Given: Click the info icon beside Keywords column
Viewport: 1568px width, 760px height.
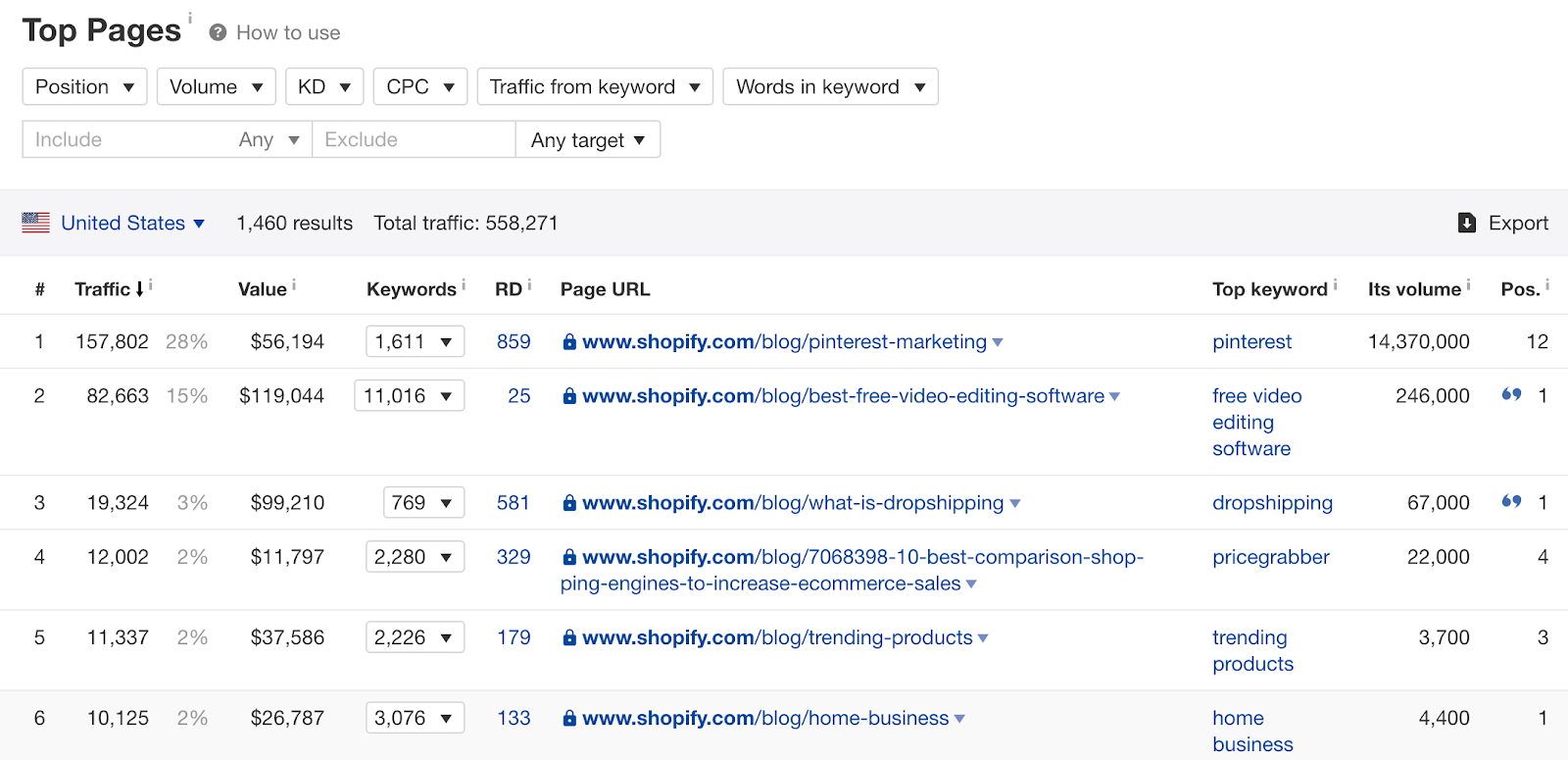Looking at the screenshot, I should [464, 285].
